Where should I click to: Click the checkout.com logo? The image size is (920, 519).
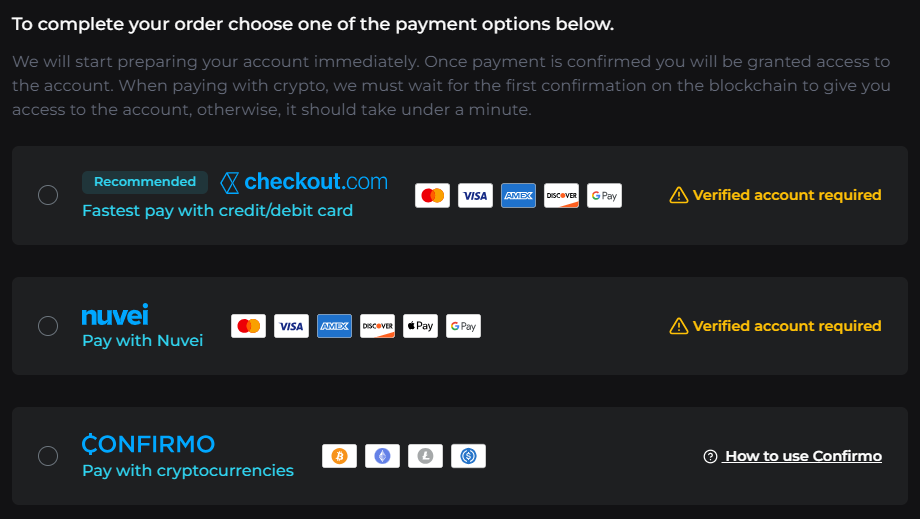click(303, 182)
